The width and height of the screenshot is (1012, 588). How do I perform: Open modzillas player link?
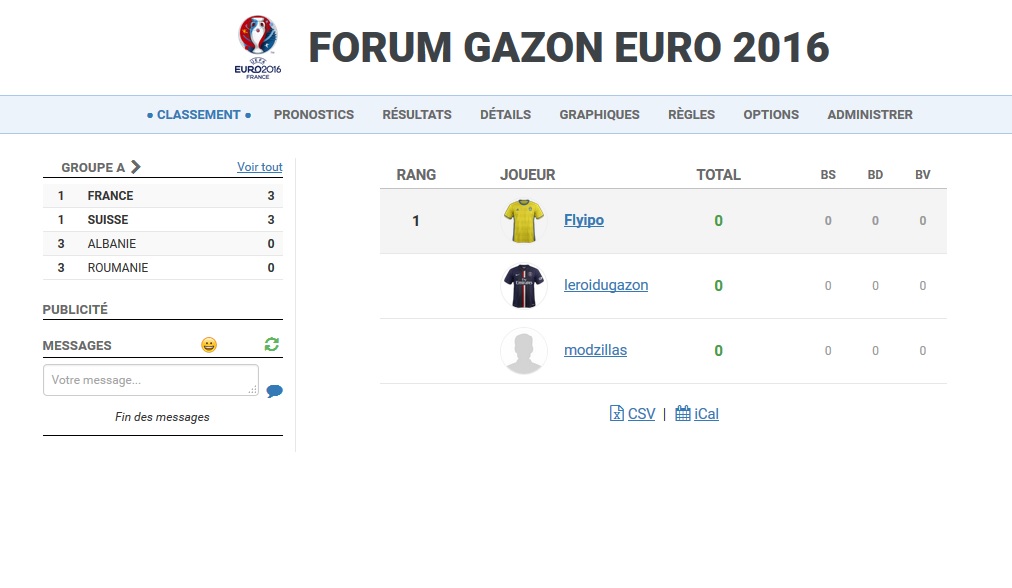tap(596, 350)
